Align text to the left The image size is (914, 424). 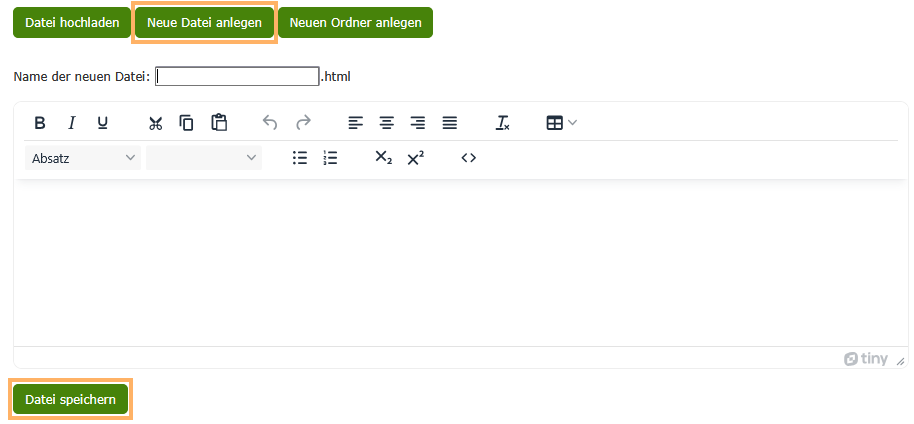[355, 123]
